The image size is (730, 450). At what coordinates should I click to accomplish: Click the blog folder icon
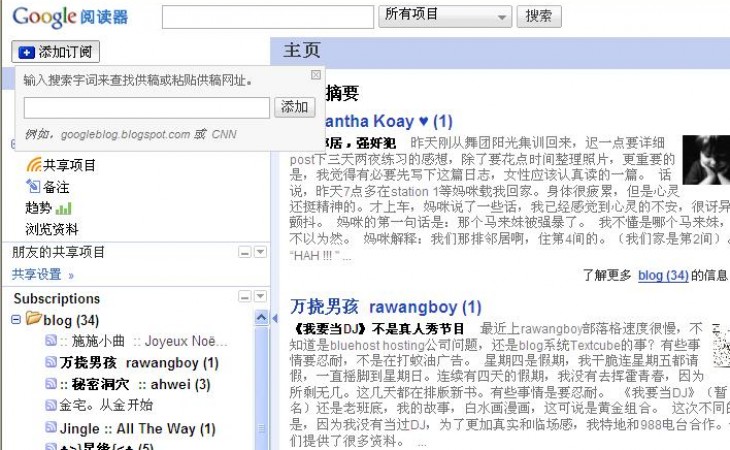point(34,318)
